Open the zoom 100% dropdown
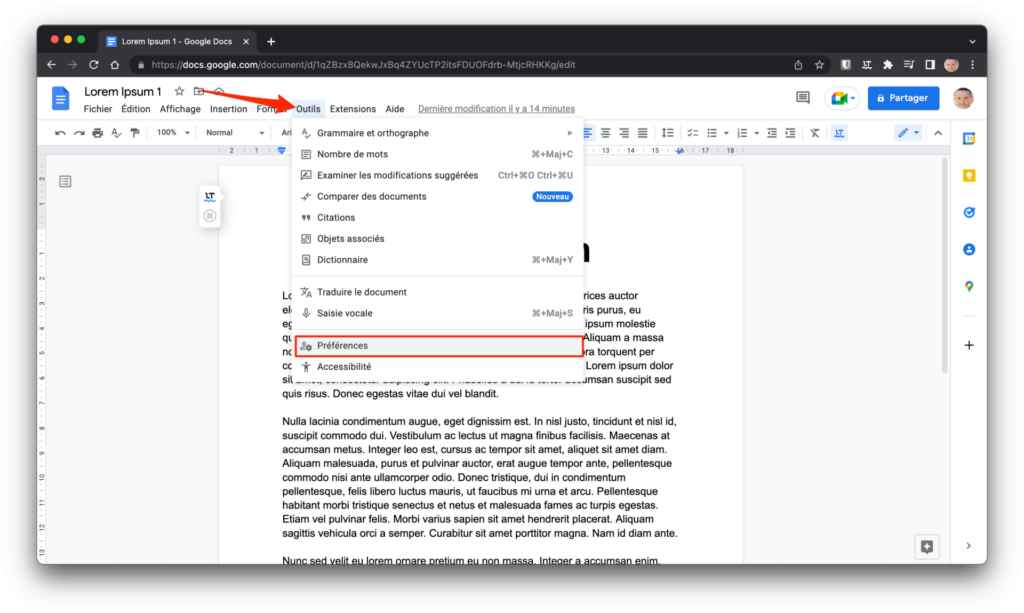The height and width of the screenshot is (613, 1024). 173,133
